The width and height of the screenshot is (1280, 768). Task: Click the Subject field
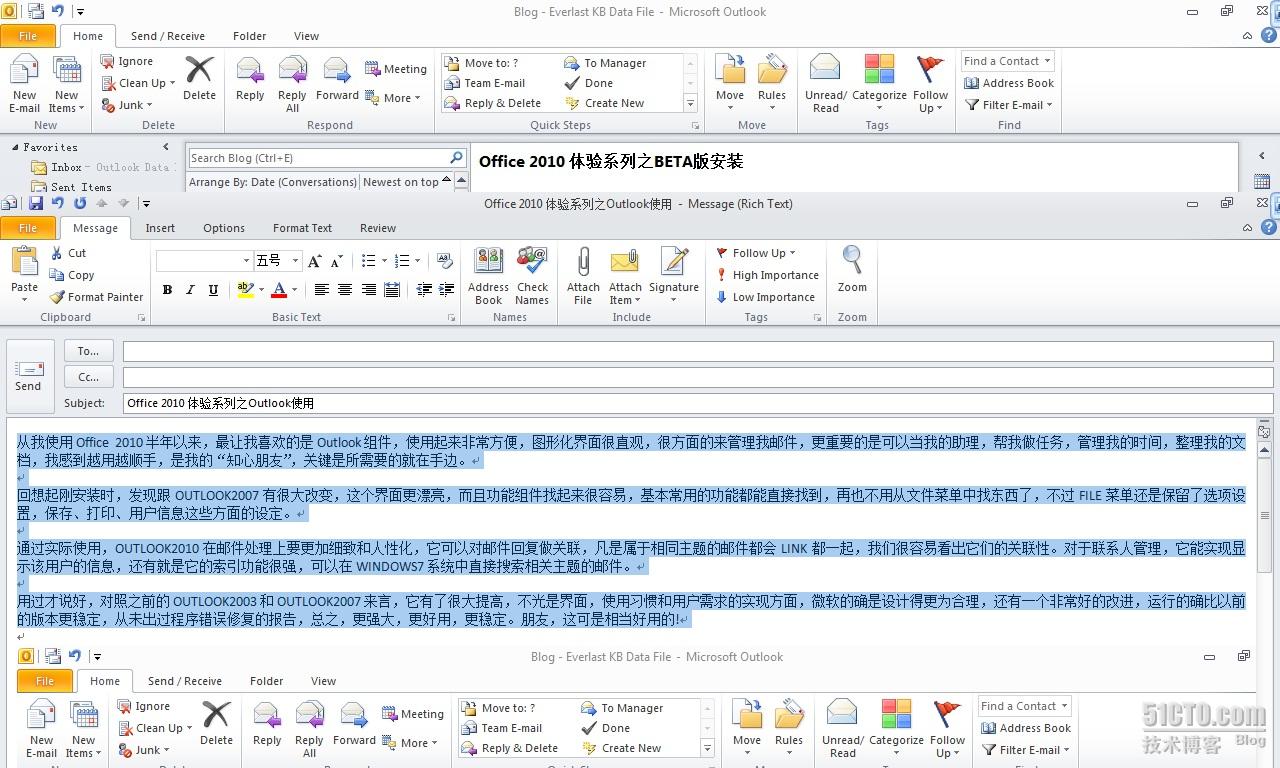tap(698, 403)
